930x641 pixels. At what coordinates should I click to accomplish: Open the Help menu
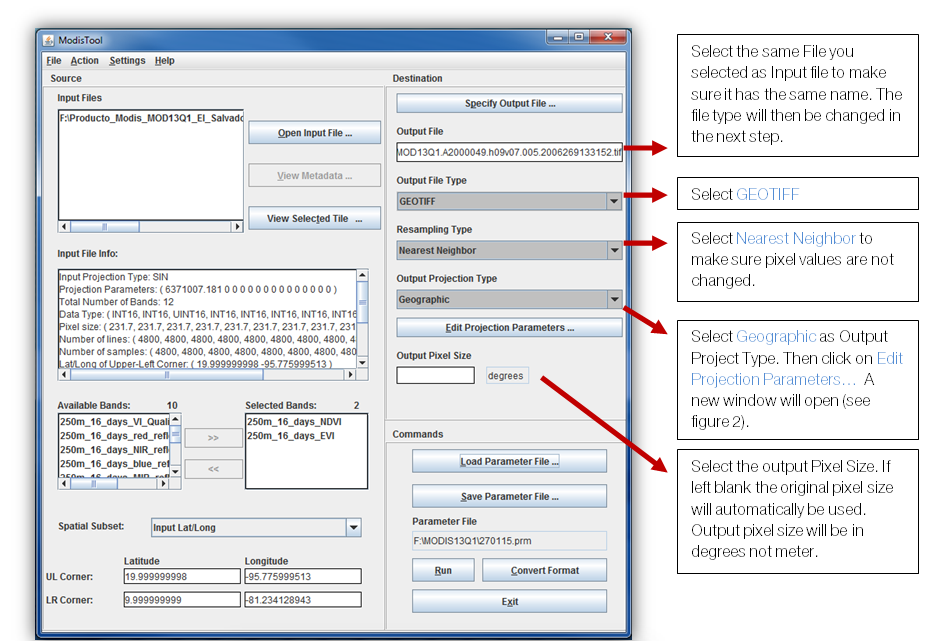[x=165, y=61]
